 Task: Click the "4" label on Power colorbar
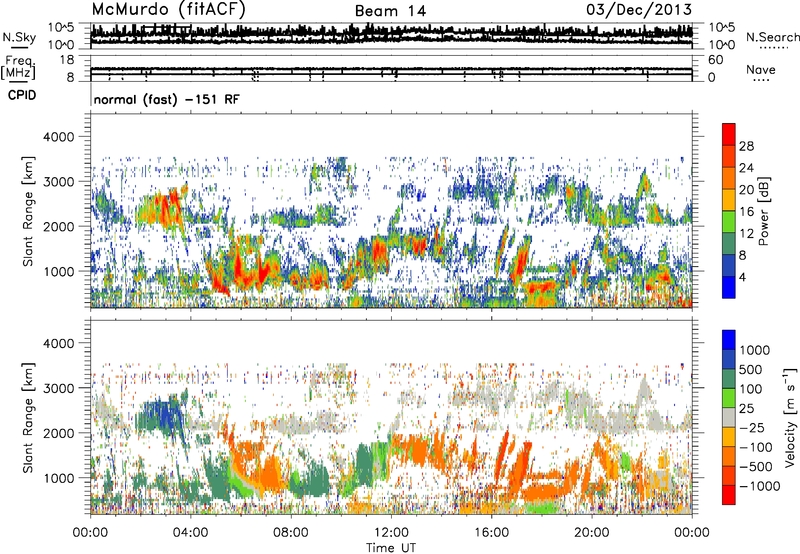point(742,277)
